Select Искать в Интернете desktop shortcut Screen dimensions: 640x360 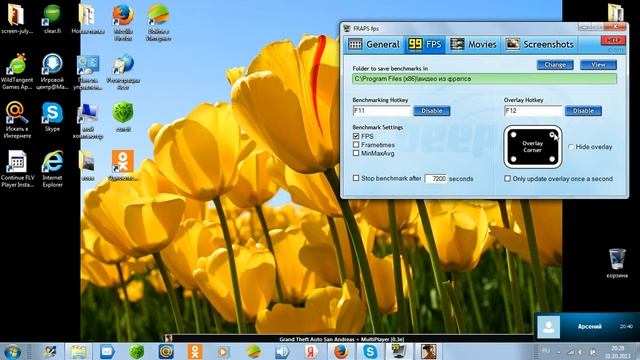pyautogui.click(x=17, y=120)
